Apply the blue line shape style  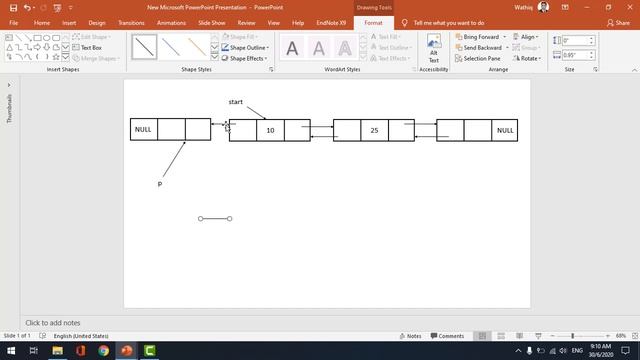point(171,47)
